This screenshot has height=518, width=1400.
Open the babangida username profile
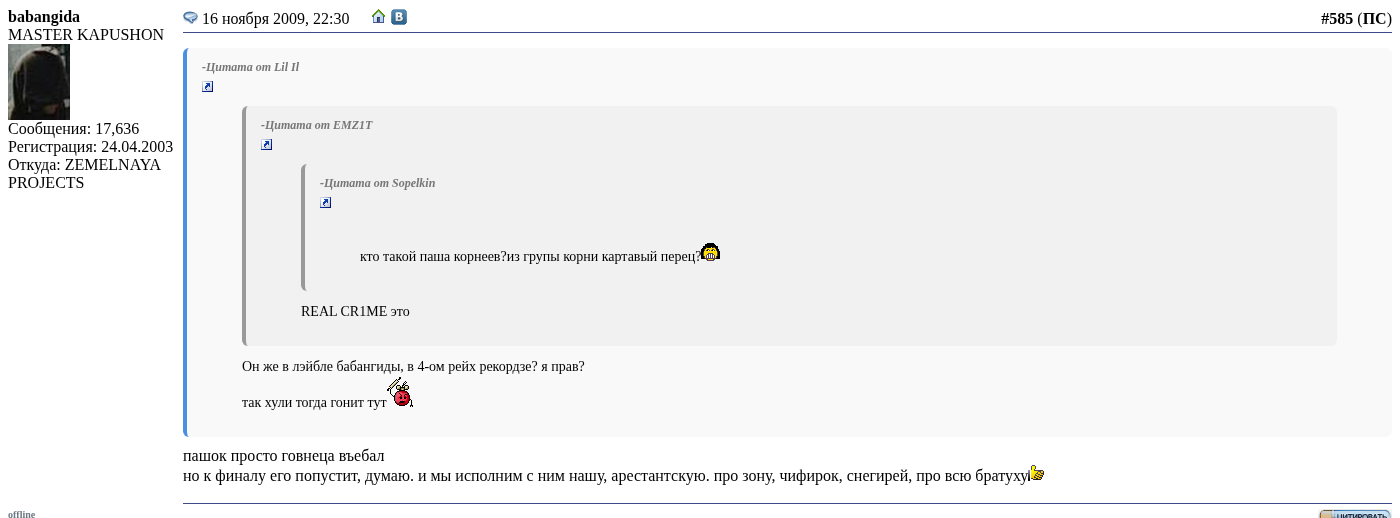point(44,17)
